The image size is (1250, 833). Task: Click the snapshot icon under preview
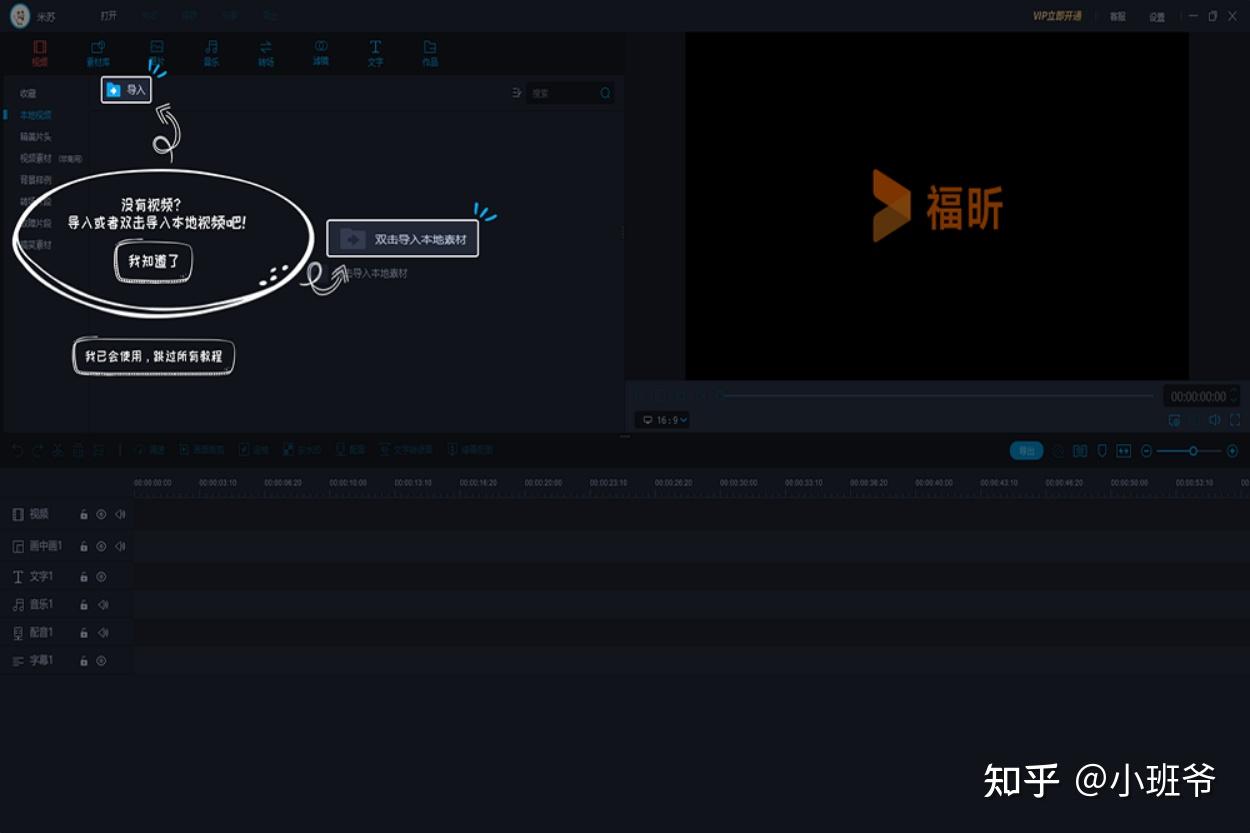(1175, 420)
